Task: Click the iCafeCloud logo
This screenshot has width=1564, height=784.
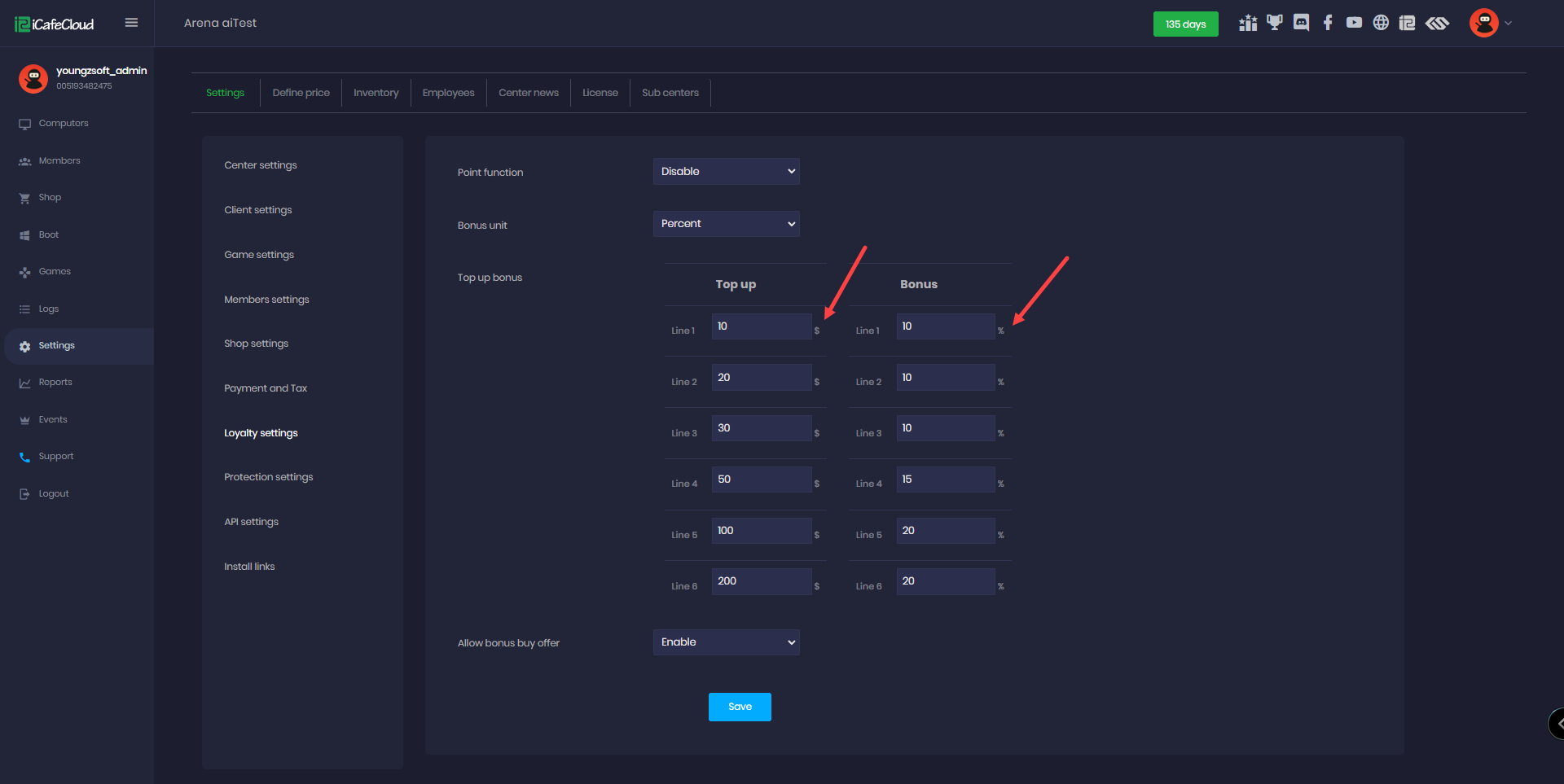Action: click(x=55, y=24)
